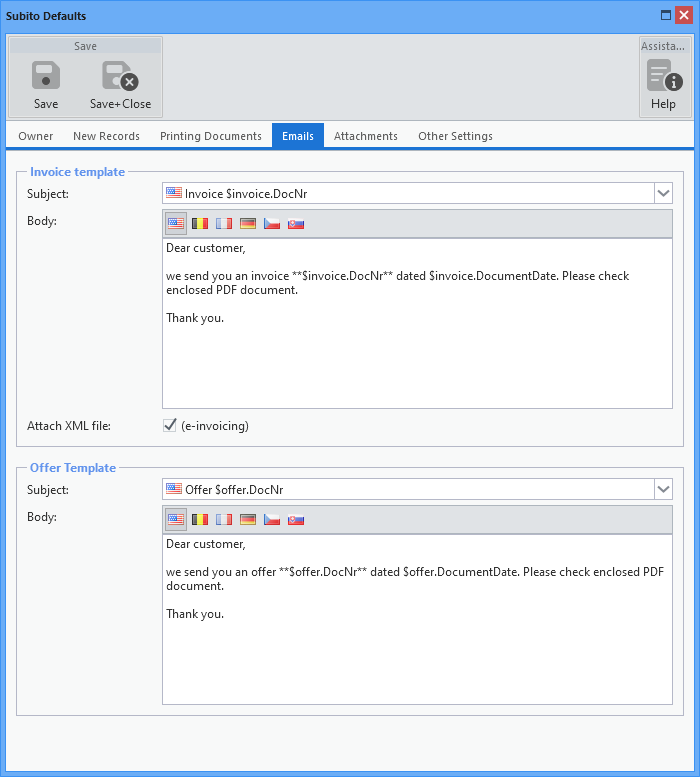The width and height of the screenshot is (700, 777).
Task: Switch to the Owner tab
Action: tap(36, 136)
